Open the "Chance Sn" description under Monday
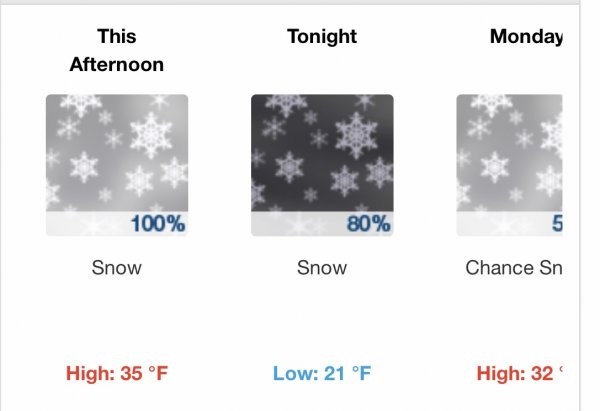Image resolution: width=600 pixels, height=411 pixels. pyautogui.click(x=513, y=268)
